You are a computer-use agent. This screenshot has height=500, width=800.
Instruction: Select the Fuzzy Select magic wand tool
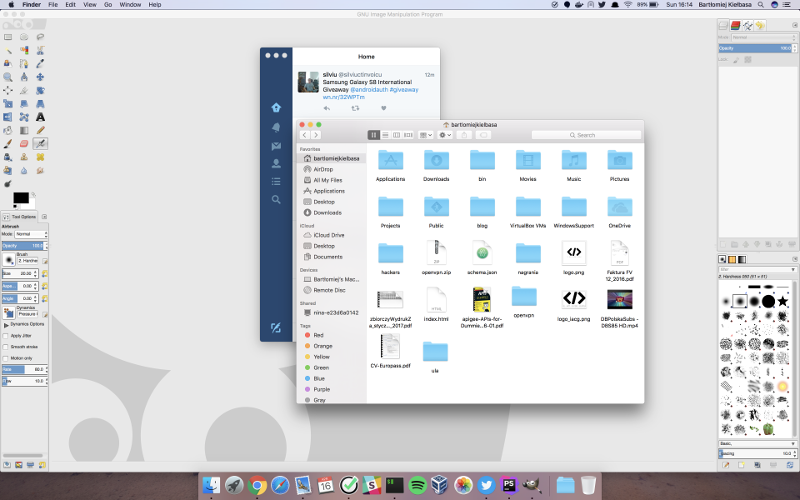(x=8, y=50)
